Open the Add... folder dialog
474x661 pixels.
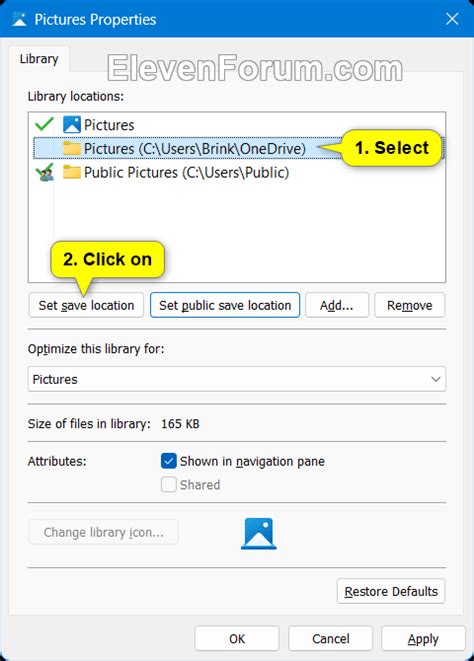tap(337, 305)
